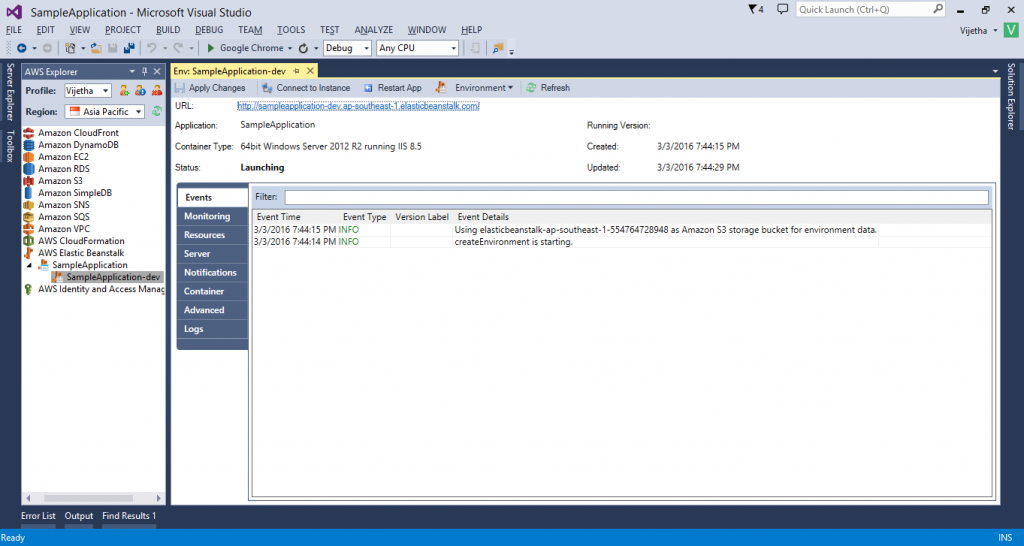Open the Debug configuration dropdown
1024x546 pixels.
coord(347,48)
